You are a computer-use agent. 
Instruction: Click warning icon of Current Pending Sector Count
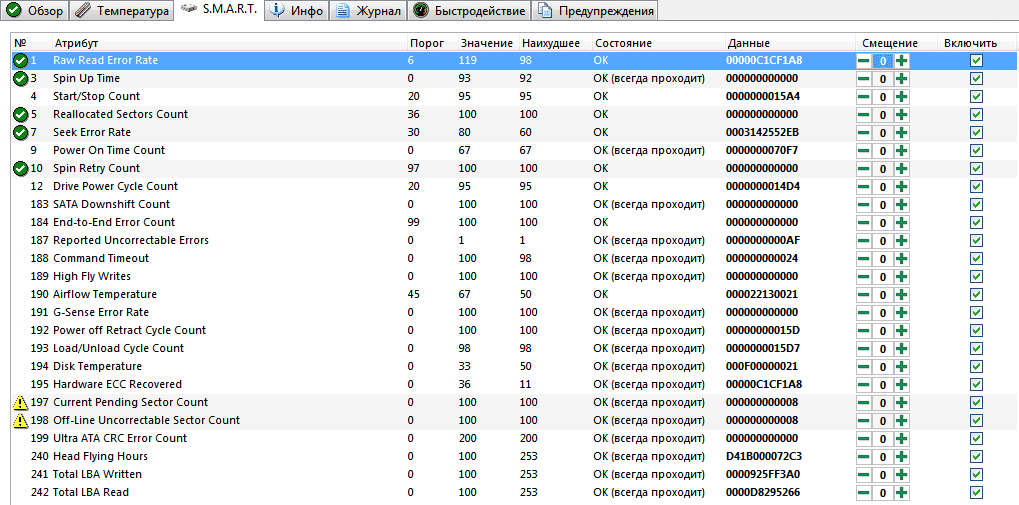click(x=20, y=402)
